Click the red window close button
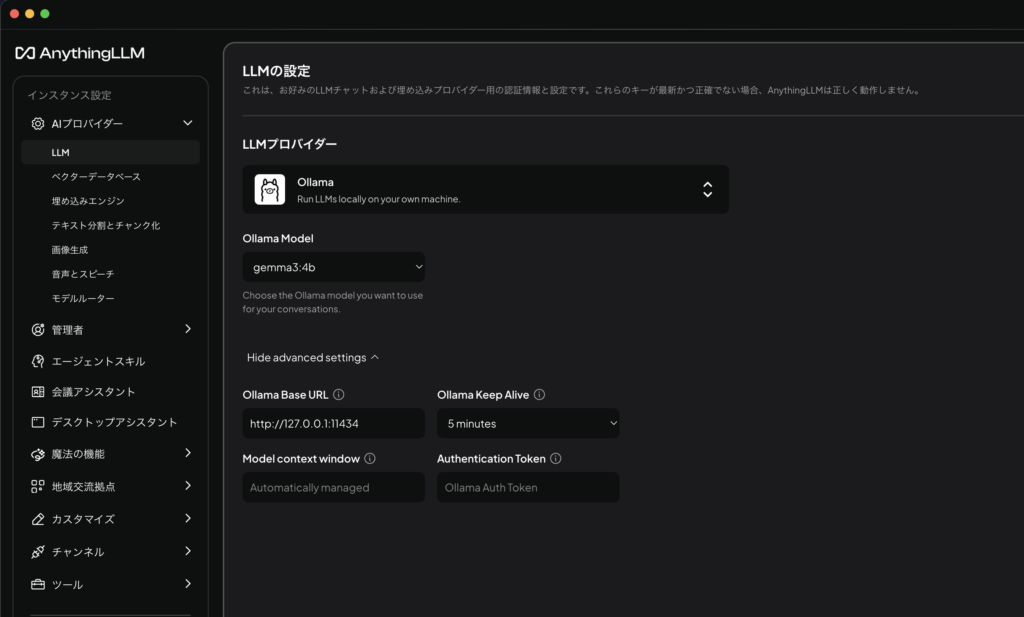This screenshot has height=617, width=1024. point(14,14)
